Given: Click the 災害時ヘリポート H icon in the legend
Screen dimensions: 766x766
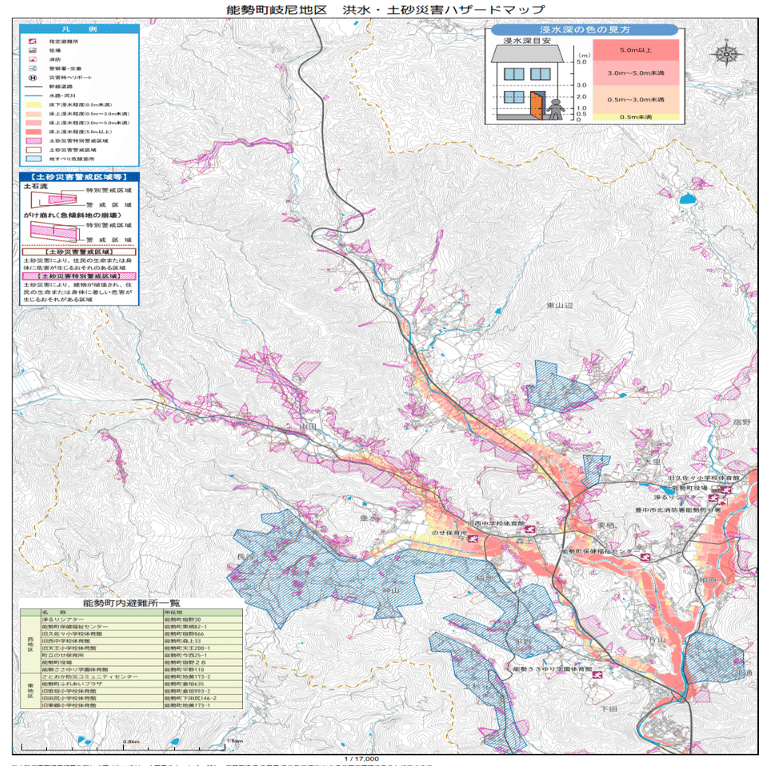Looking at the screenshot, I should 33,77.
